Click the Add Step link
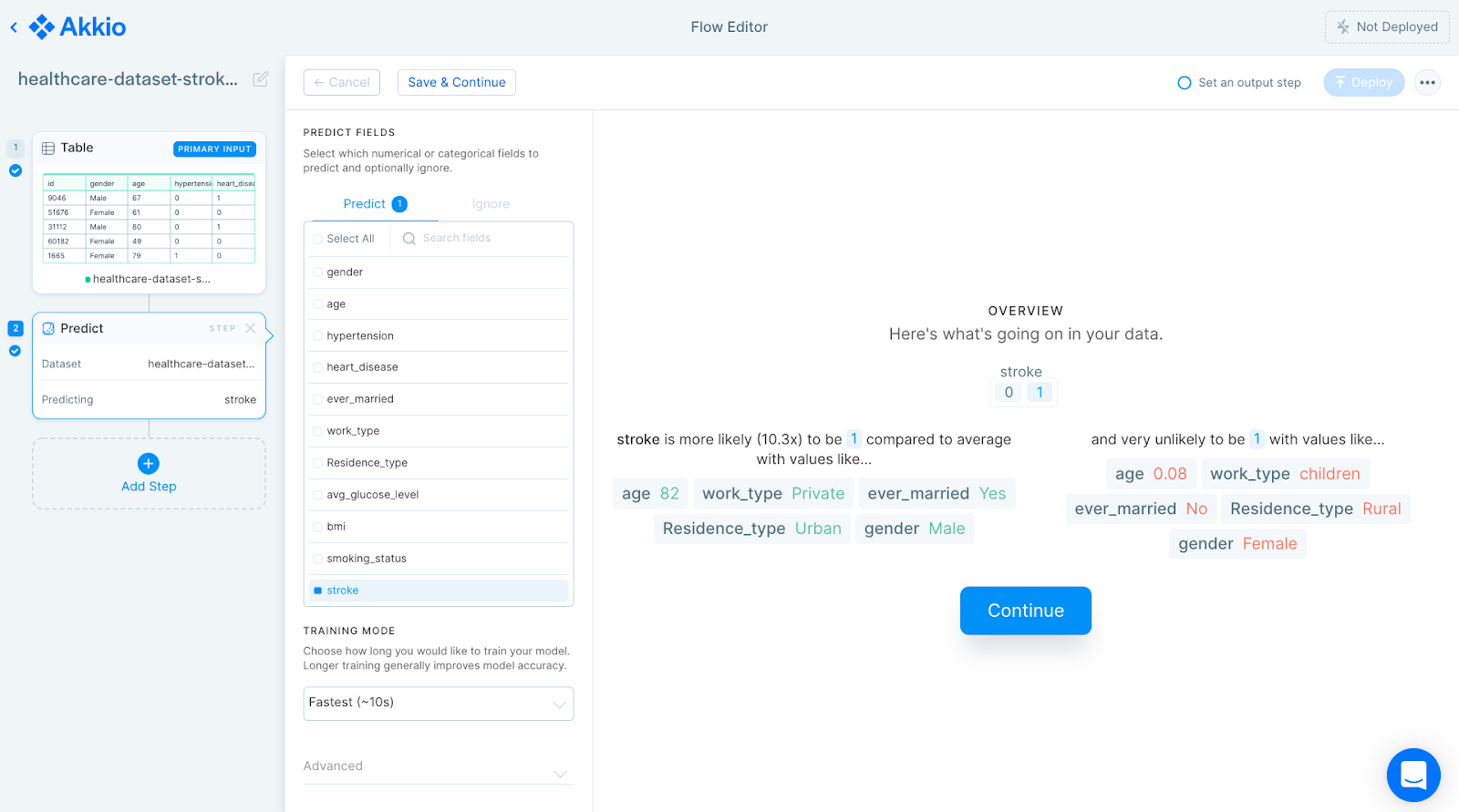1459x812 pixels. [149, 487]
